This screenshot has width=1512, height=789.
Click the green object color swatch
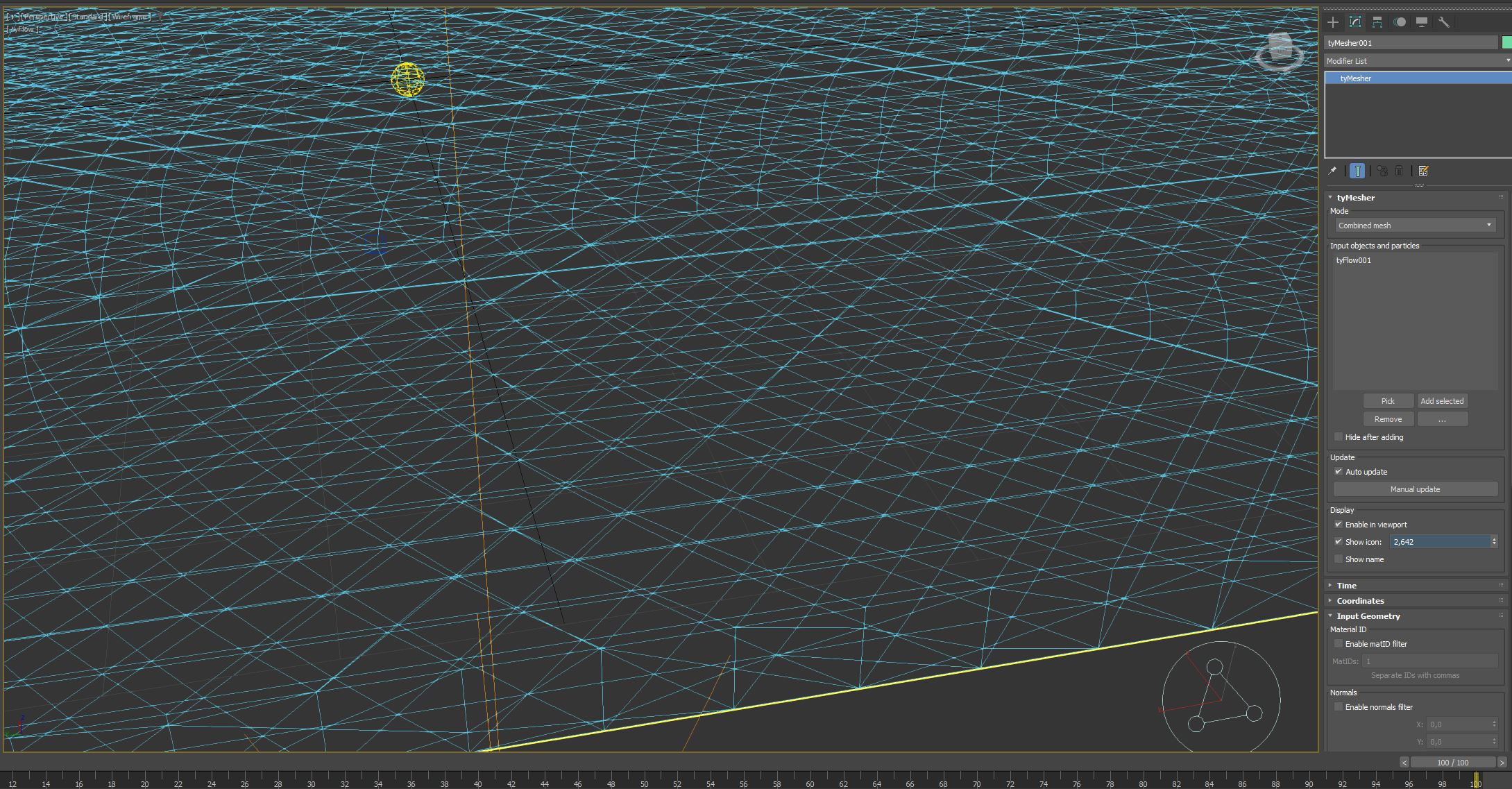(1506, 43)
